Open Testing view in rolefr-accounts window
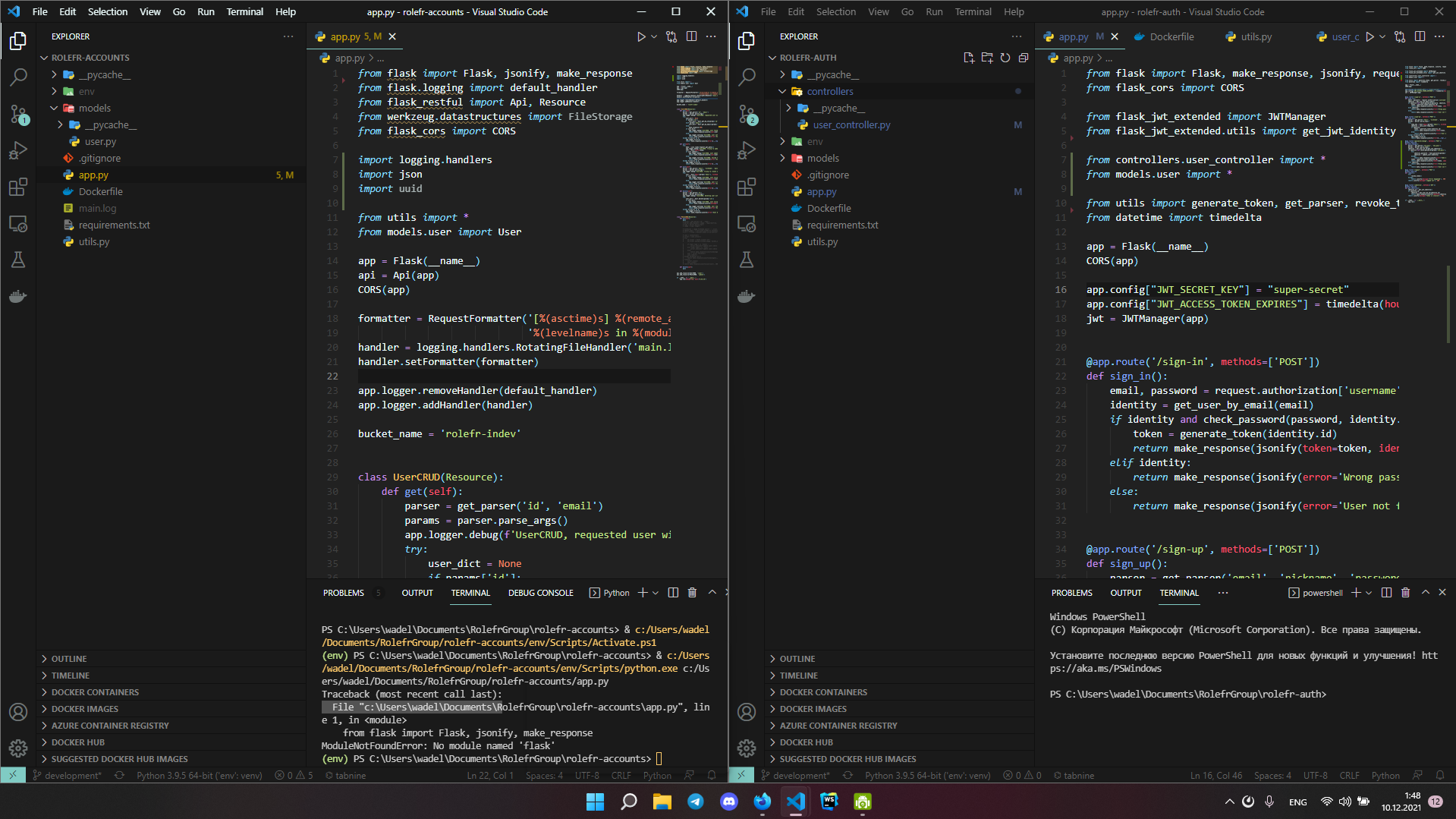The width and height of the screenshot is (1456, 819). 18,260
